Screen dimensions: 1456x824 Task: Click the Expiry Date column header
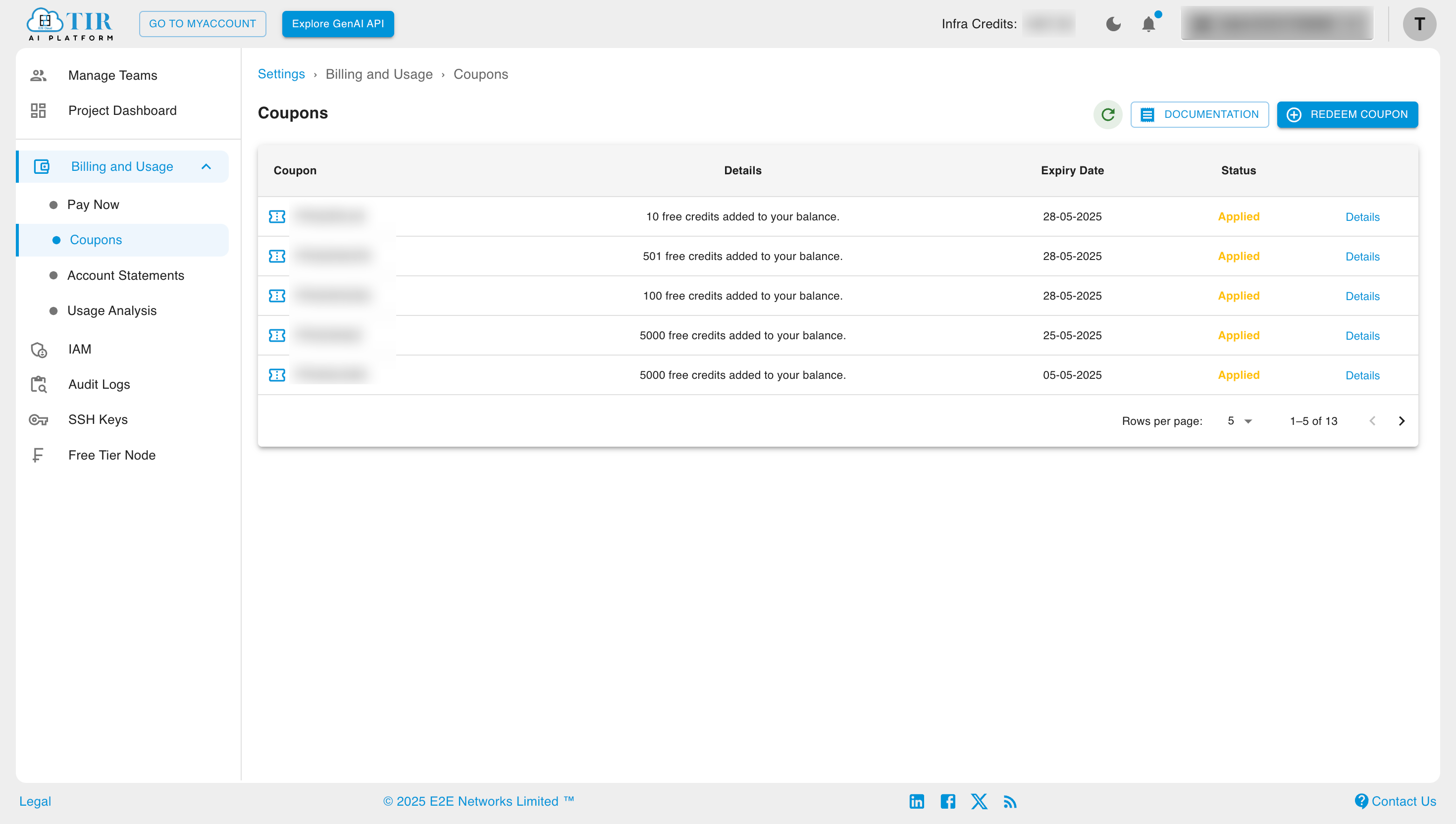pyautogui.click(x=1072, y=170)
